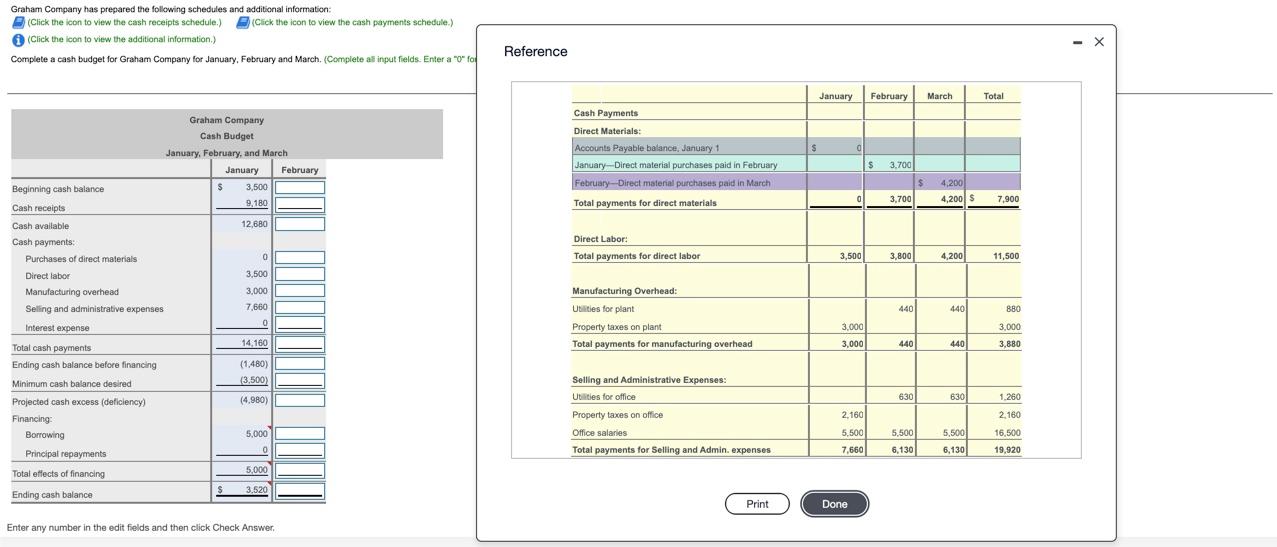The image size is (1277, 547).
Task: Select February Borrowing input field
Action: click(x=300, y=434)
